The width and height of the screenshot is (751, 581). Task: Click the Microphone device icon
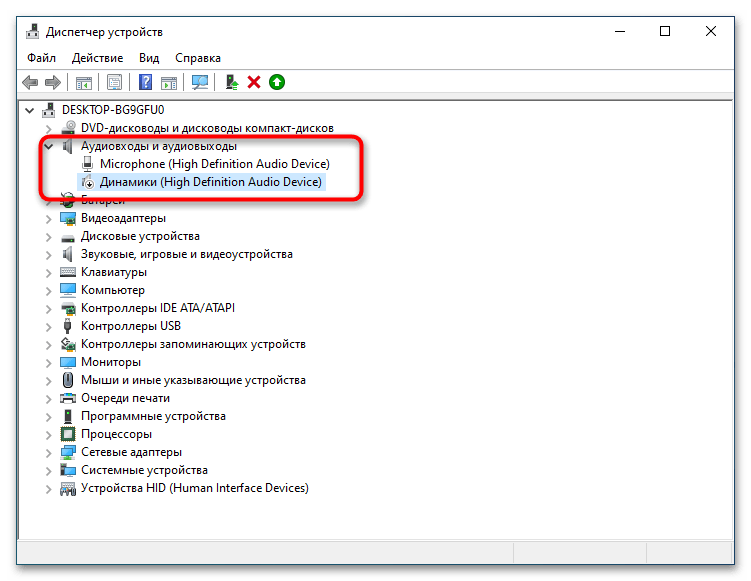point(87,164)
